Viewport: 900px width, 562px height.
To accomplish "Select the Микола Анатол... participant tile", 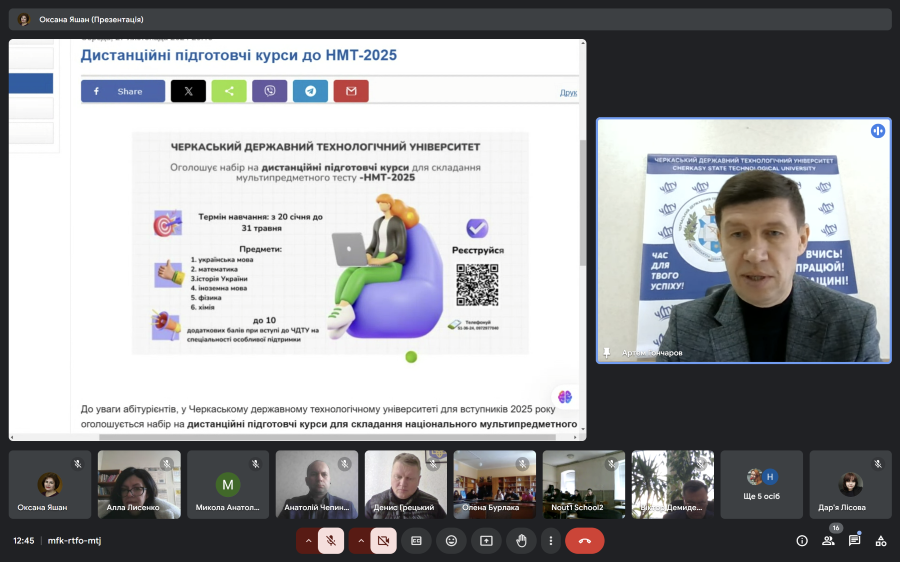I will coord(228,485).
